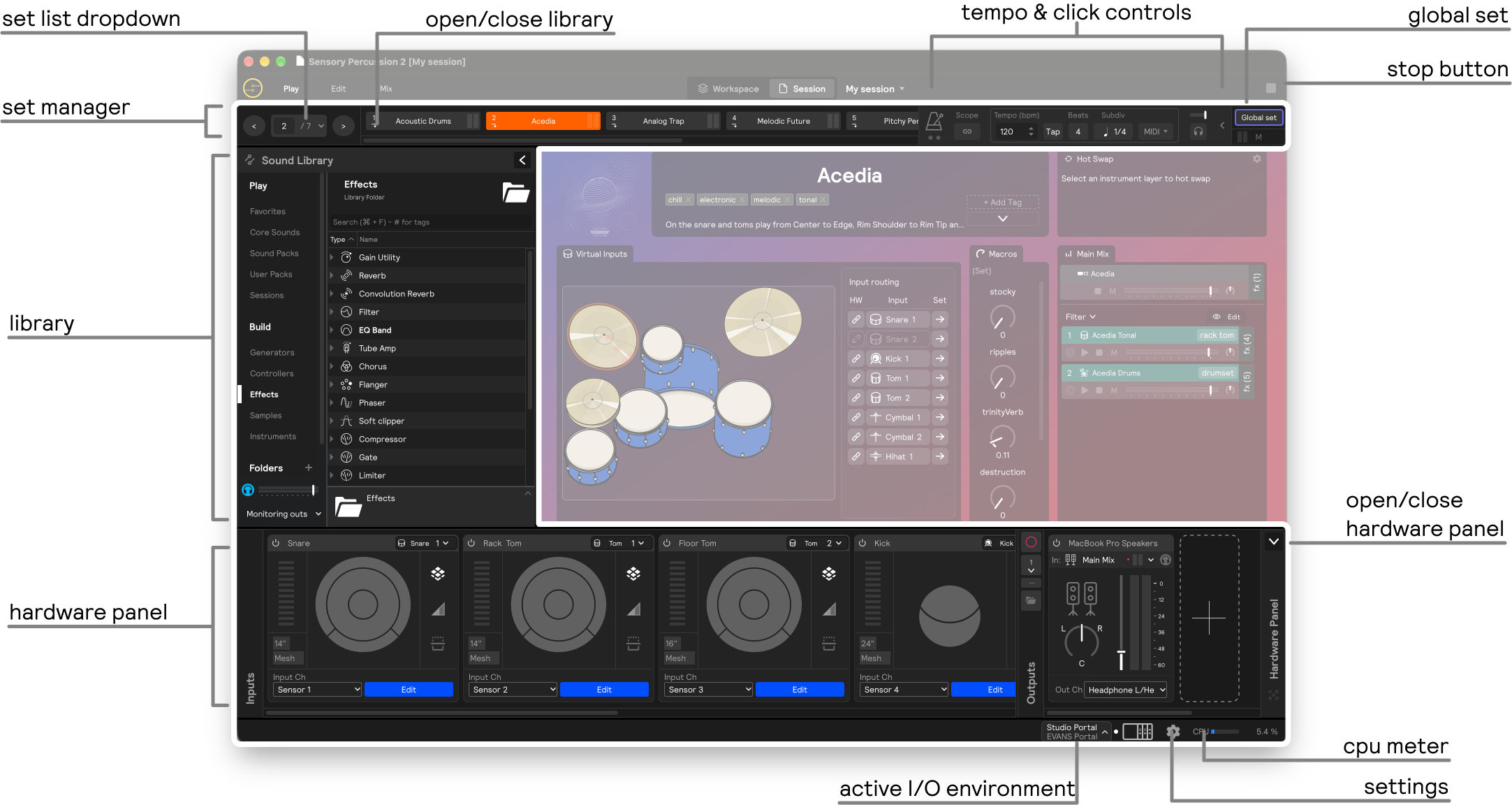Open the Headphone L/He output channel dropdown

click(x=1126, y=690)
